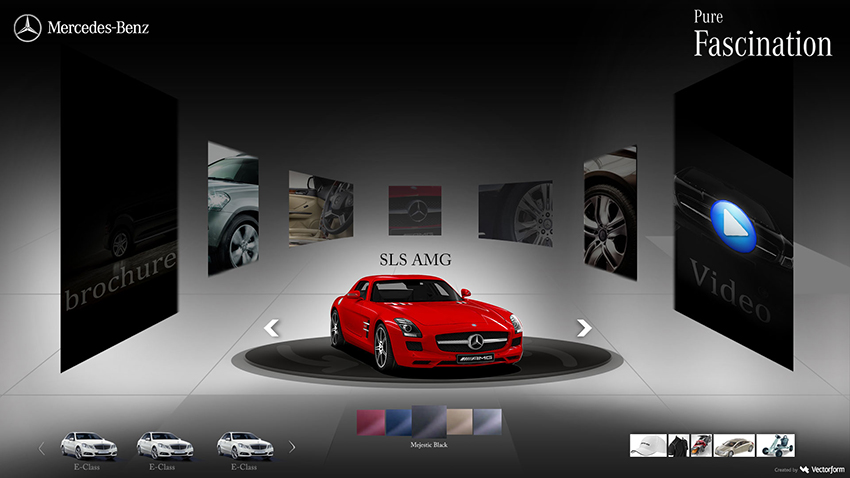Click the Mercedes-Benz star logo
Image resolution: width=850 pixels, height=478 pixels.
coord(28,28)
